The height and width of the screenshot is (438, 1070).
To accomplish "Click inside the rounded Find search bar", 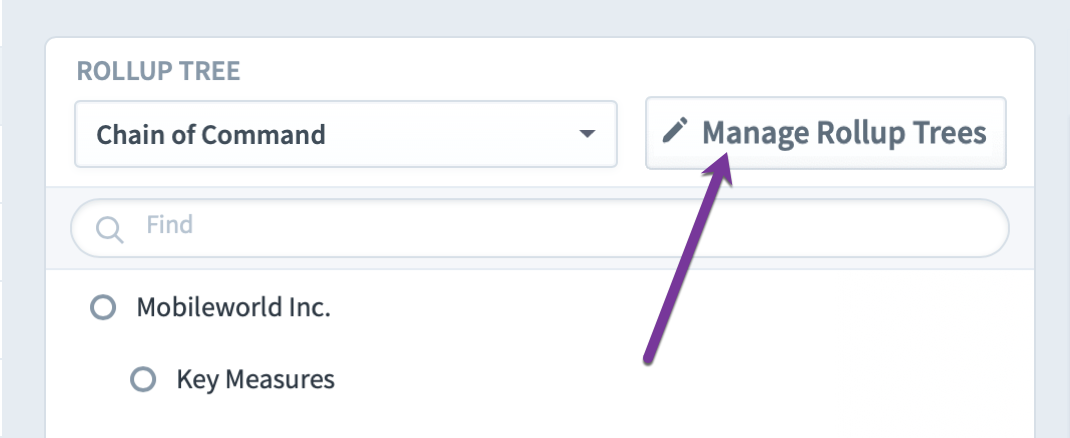I will 540,228.
